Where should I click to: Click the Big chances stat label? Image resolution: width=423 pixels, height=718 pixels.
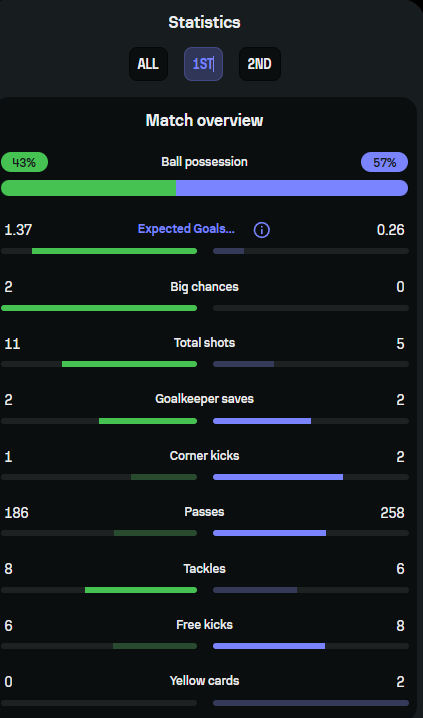coord(204,287)
